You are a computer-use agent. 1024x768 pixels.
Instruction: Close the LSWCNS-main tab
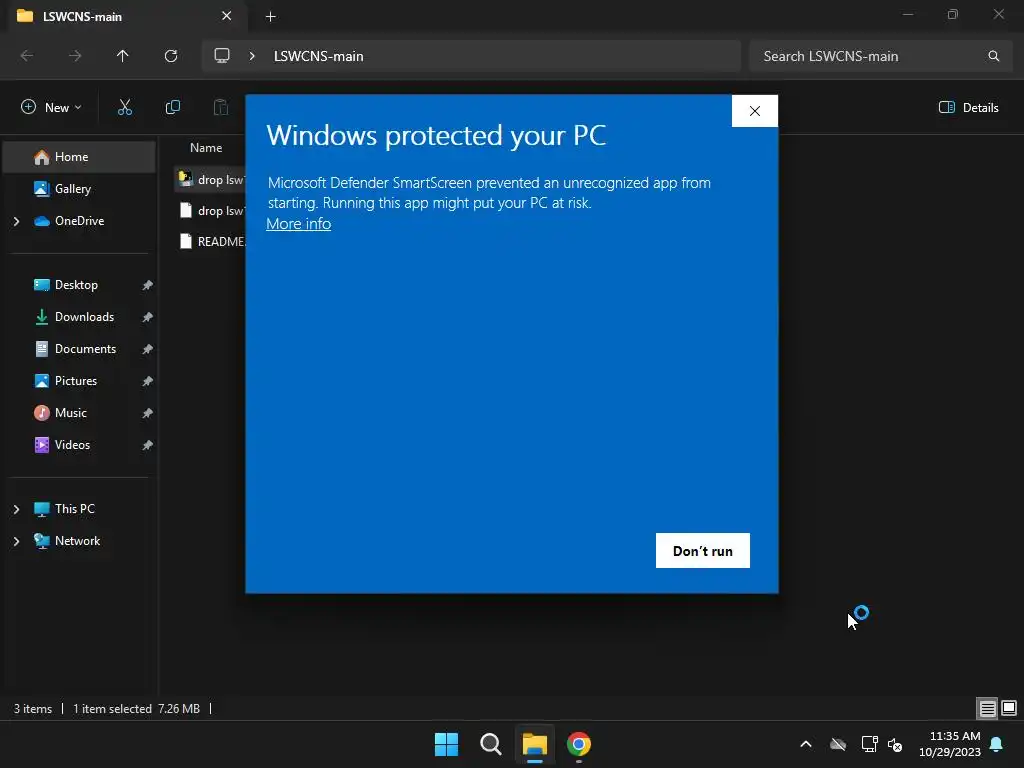coord(227,16)
